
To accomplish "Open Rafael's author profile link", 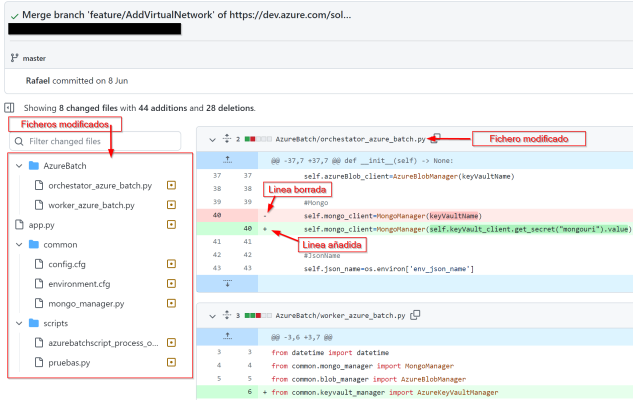I will click(x=38, y=81).
